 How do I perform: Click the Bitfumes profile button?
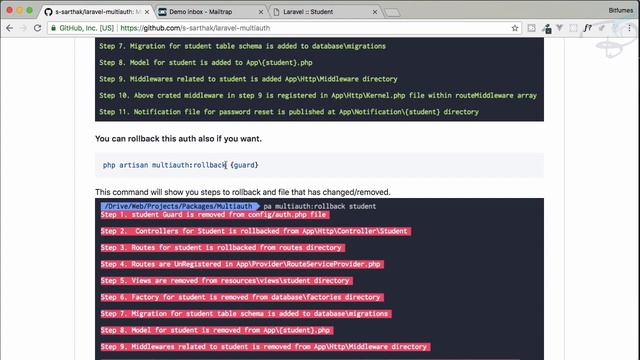[620, 10]
